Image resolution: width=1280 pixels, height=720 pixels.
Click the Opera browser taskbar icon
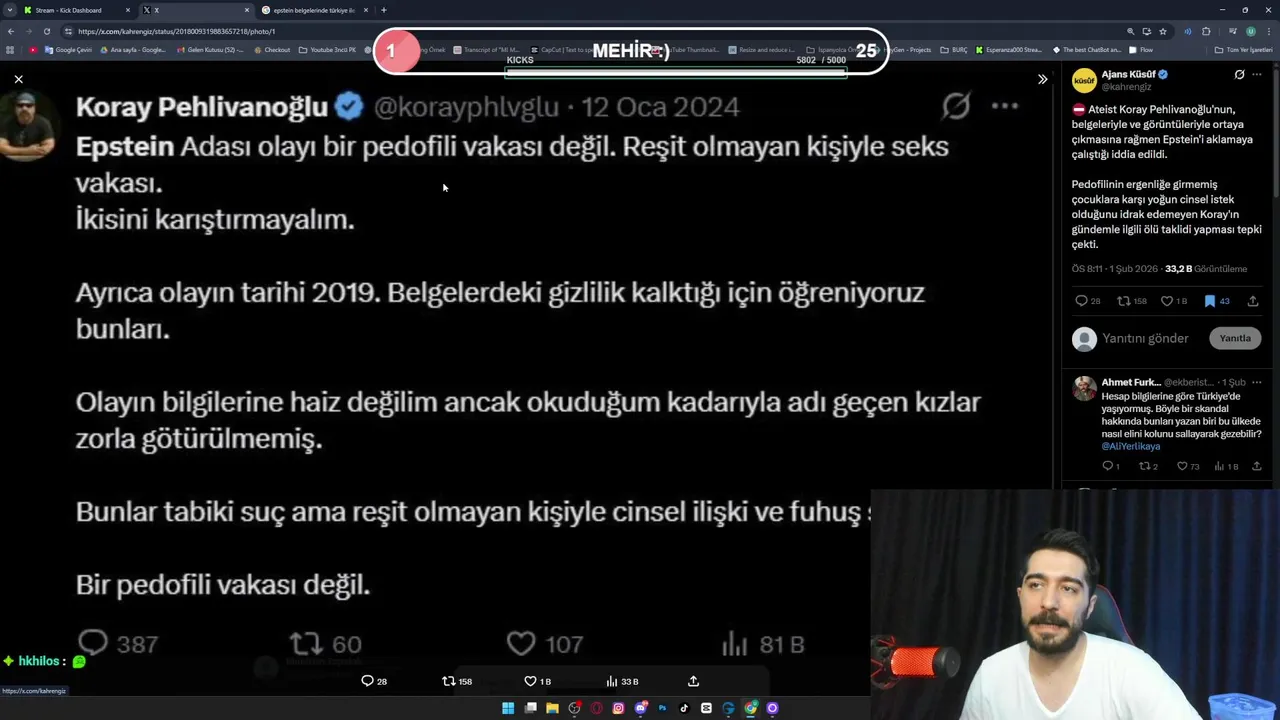click(596, 708)
